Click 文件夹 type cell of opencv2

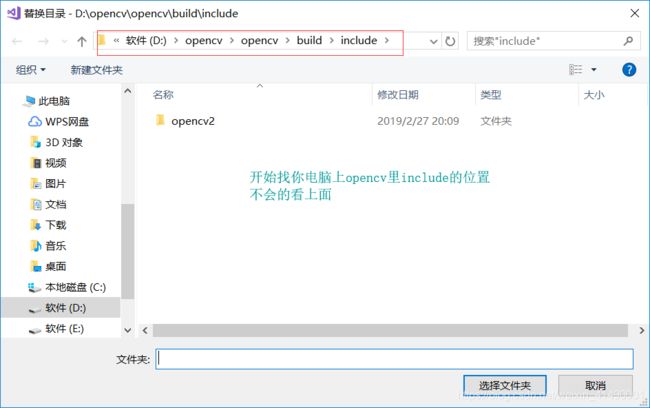[x=496, y=121]
